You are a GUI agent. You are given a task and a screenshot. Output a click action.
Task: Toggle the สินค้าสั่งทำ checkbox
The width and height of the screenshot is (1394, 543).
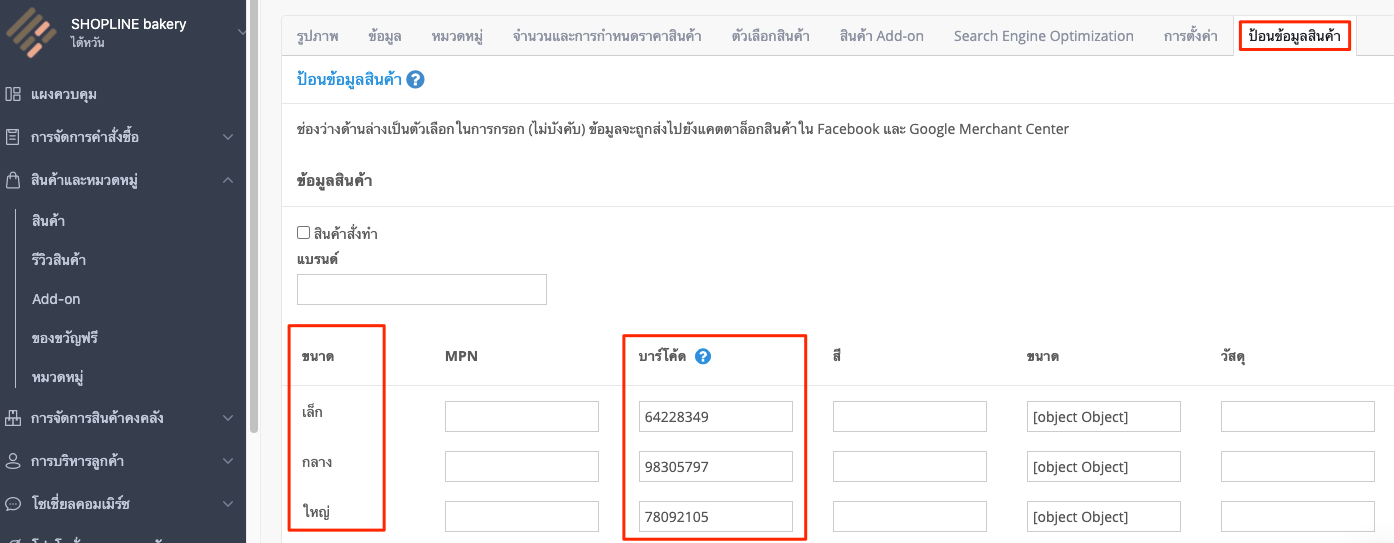click(304, 232)
